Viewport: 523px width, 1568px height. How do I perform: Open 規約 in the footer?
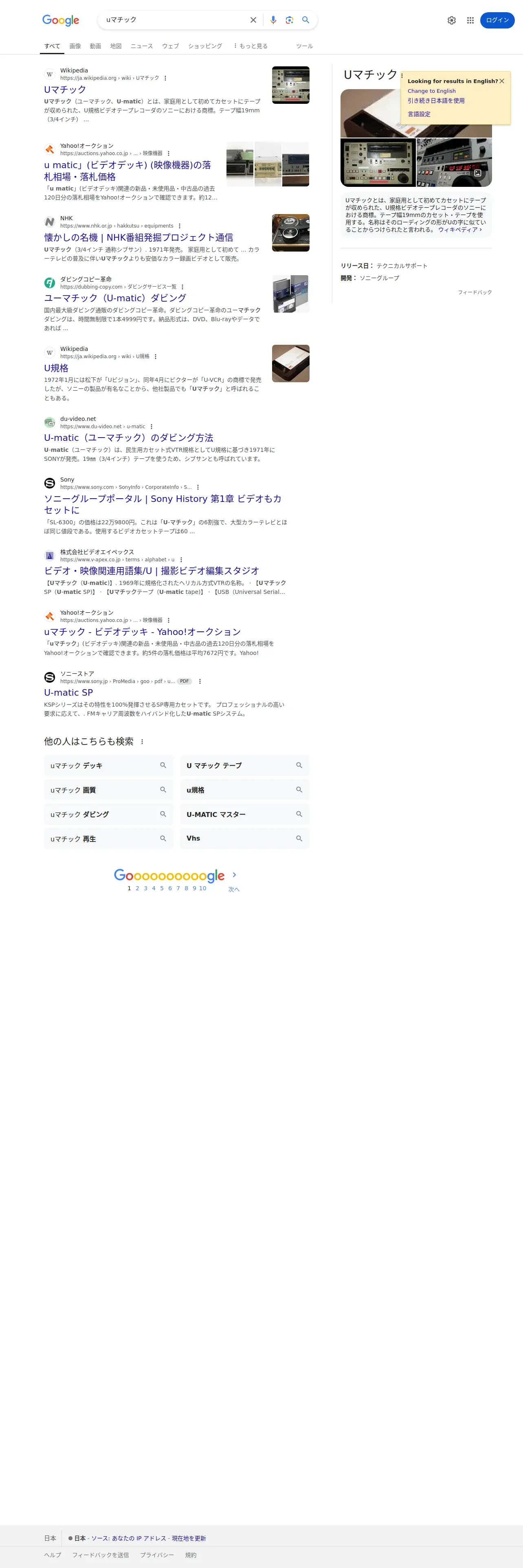point(191,1555)
